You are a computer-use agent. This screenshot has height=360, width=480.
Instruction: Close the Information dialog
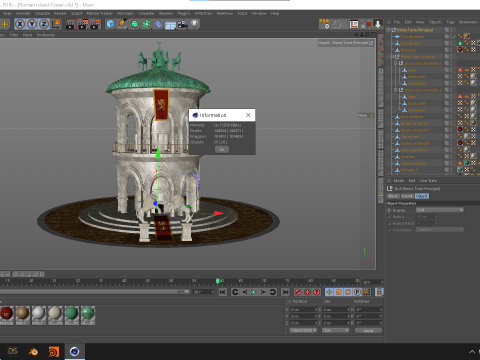click(248, 115)
